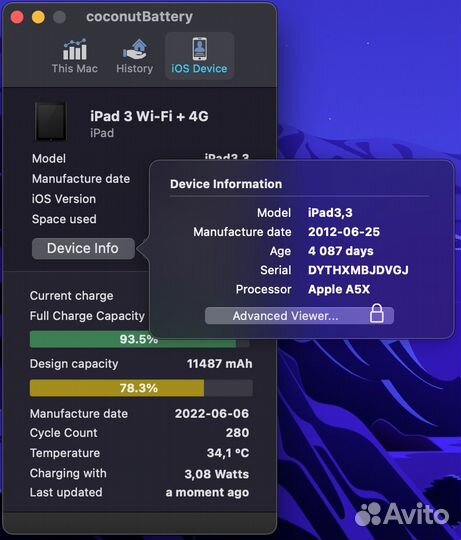Screen dimensions: 461x540
Task: Click the processor value Apple A5X
Action: pos(339,289)
